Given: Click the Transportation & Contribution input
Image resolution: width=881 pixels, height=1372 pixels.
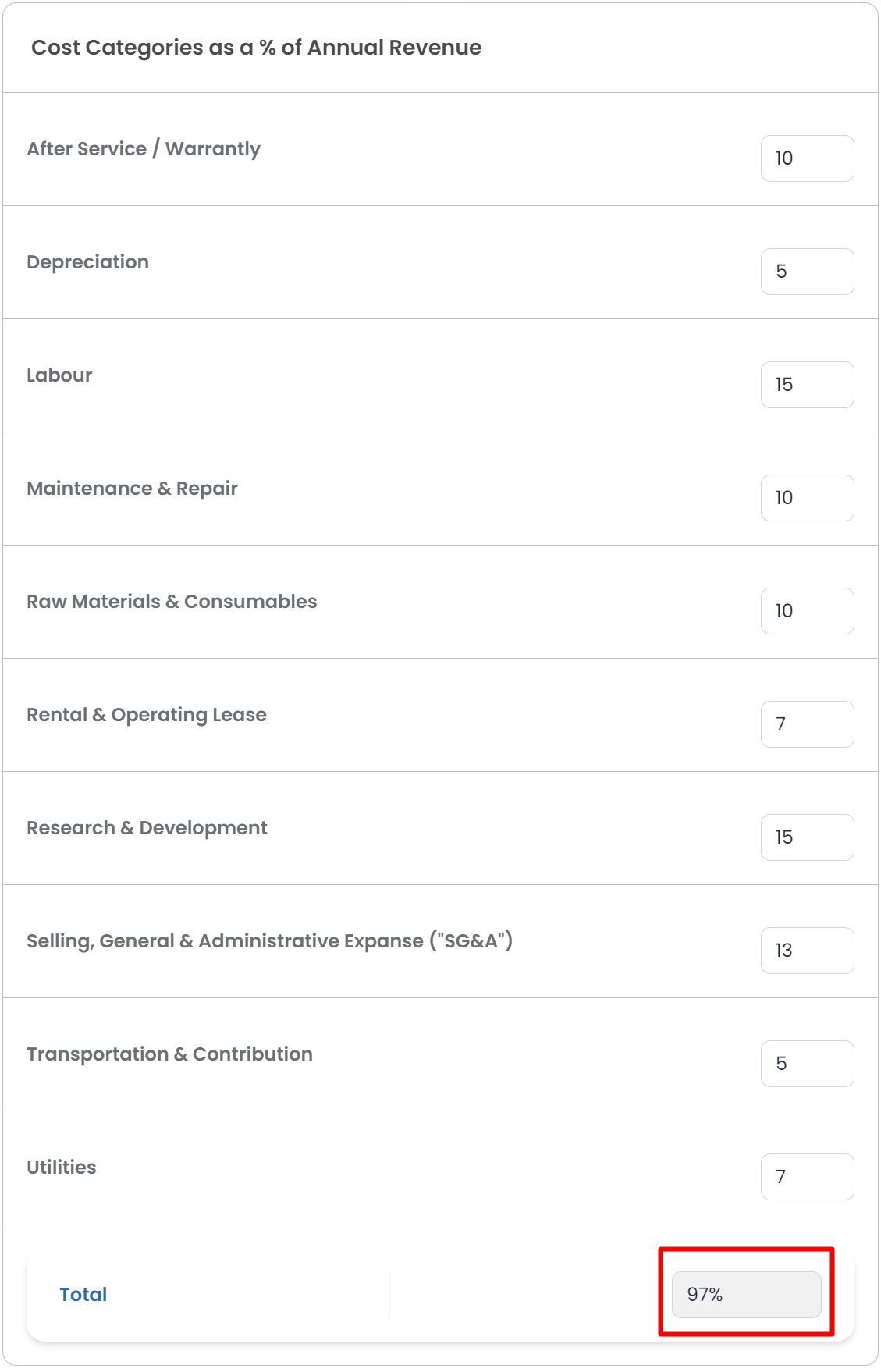Looking at the screenshot, I should pos(807,1064).
